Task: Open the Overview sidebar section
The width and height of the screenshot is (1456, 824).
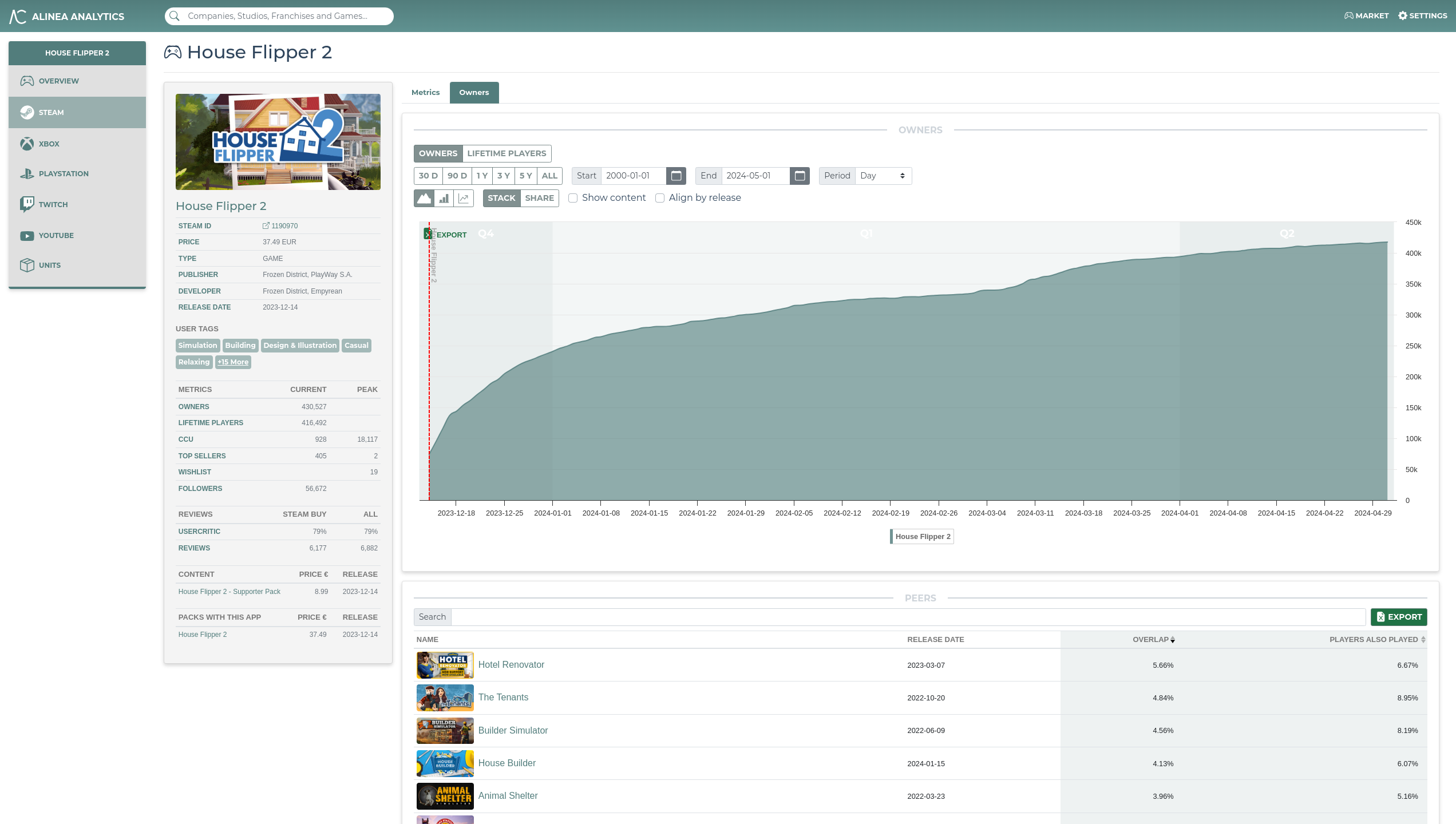Action: 77,81
